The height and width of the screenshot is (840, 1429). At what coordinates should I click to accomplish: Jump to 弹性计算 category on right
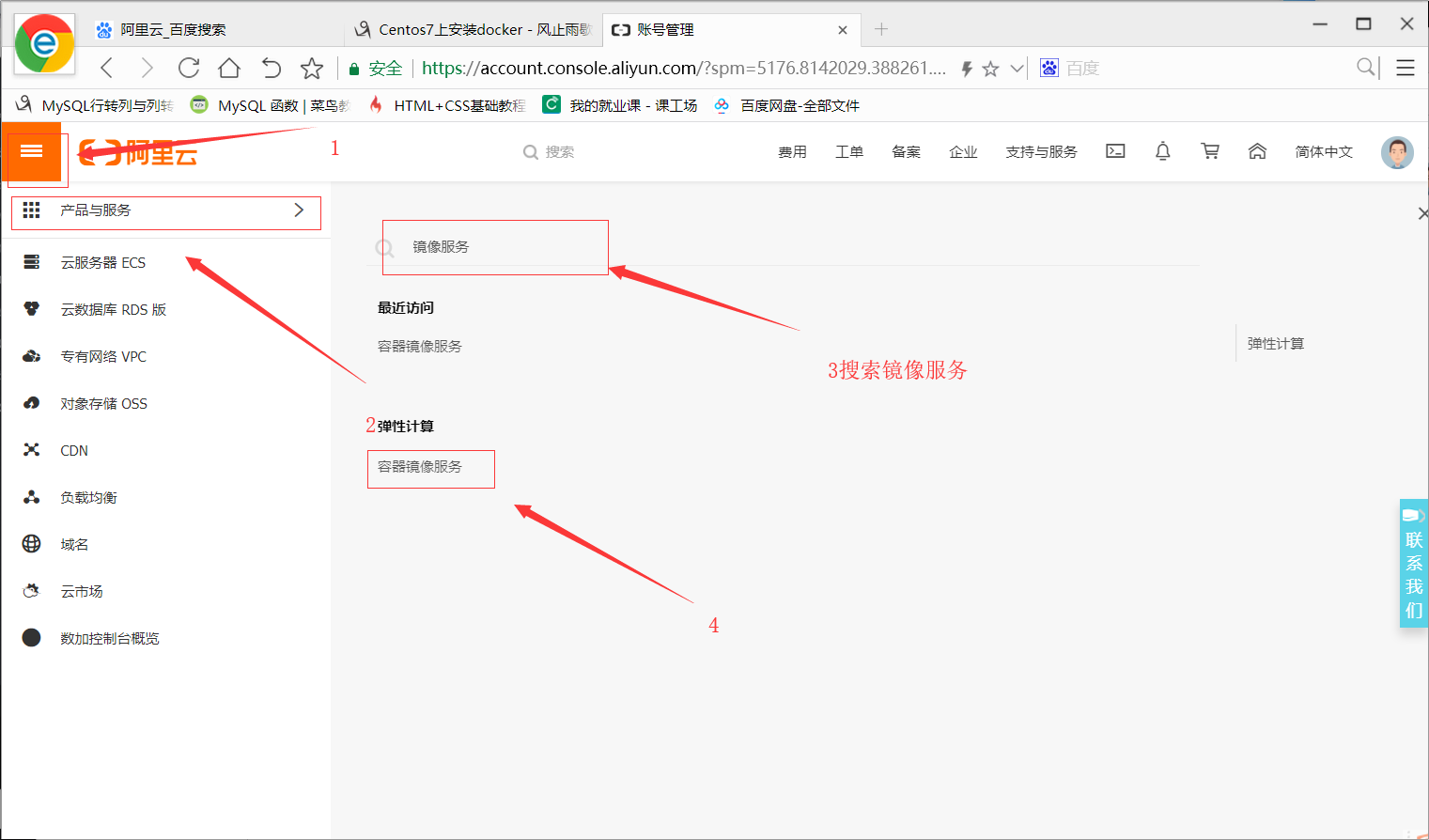1275,343
